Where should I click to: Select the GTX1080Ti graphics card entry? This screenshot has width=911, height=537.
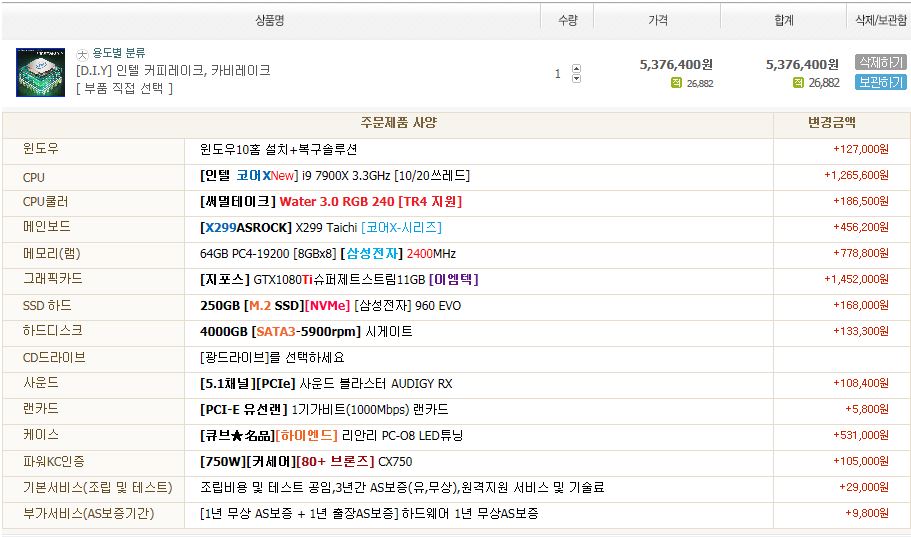tap(339, 280)
